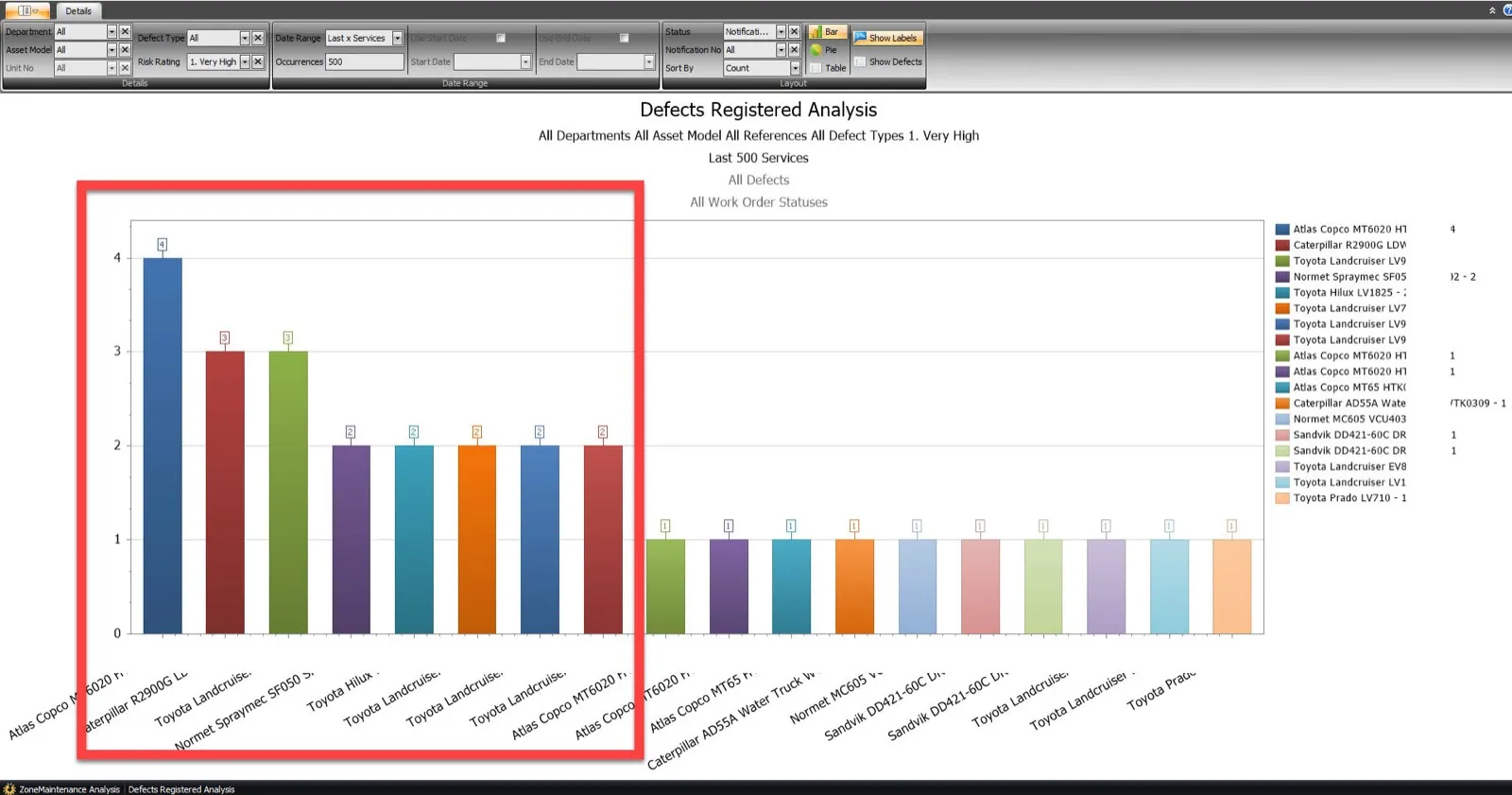
Task: Click the tallest blue bar with value 4
Action: coord(163,445)
